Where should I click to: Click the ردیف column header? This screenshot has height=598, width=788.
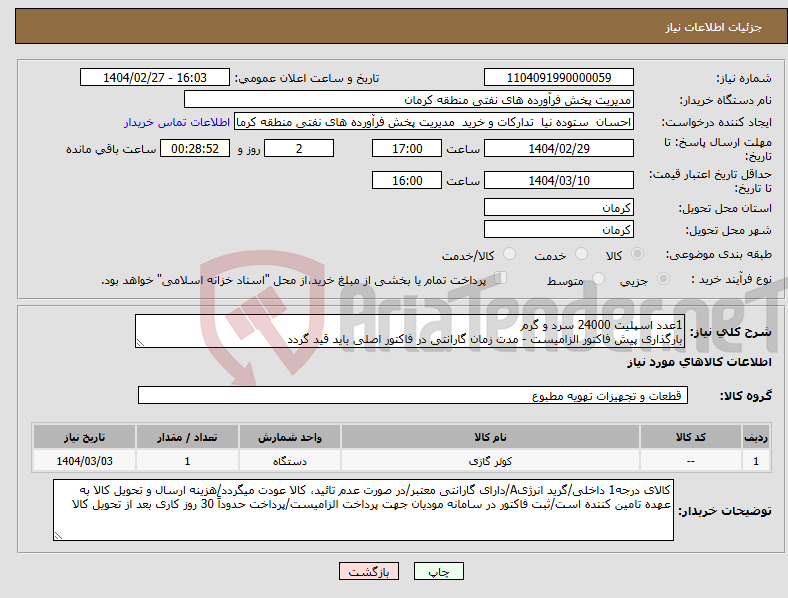(x=756, y=437)
